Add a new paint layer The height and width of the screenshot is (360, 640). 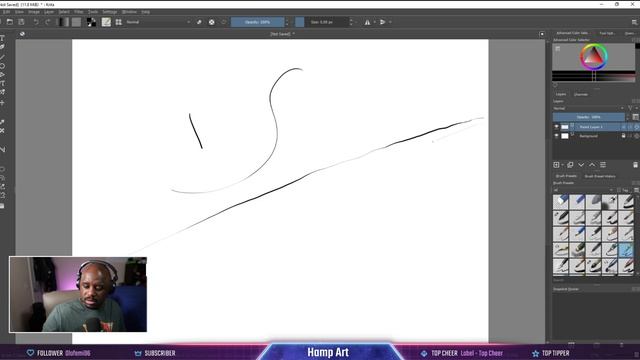point(556,165)
